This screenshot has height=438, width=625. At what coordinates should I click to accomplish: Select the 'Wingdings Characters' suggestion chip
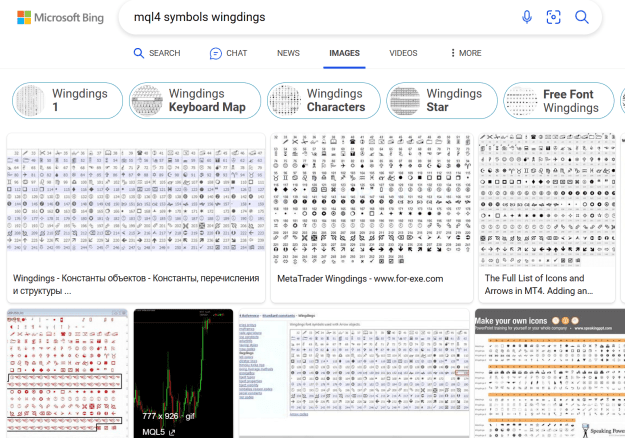[324, 100]
